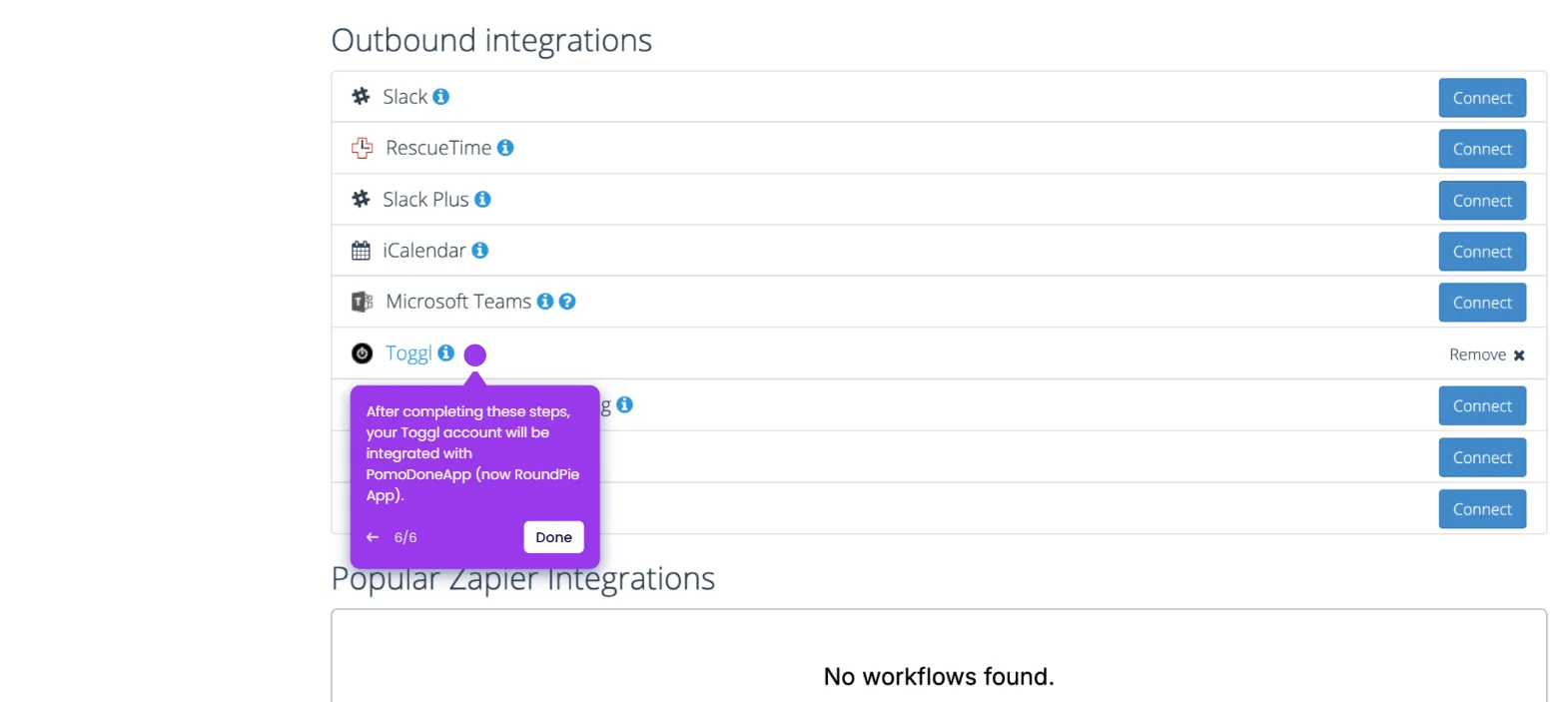Viewport: 1568px width, 702px height.
Task: Open the question-mark help icon for Microsoft Teams
Action: pyautogui.click(x=567, y=302)
